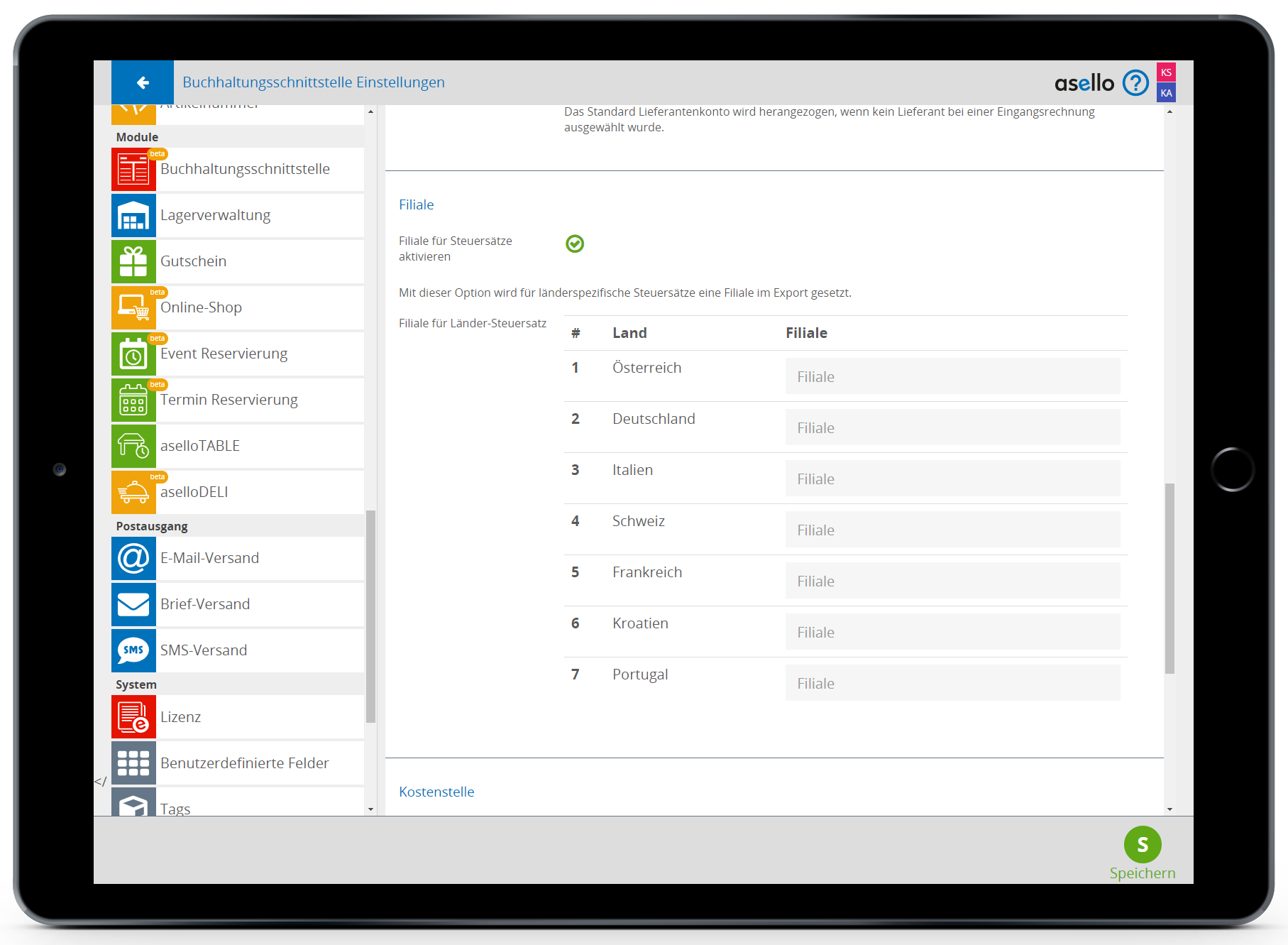
Task: Click the Filiale field for Österreich
Action: pos(952,376)
